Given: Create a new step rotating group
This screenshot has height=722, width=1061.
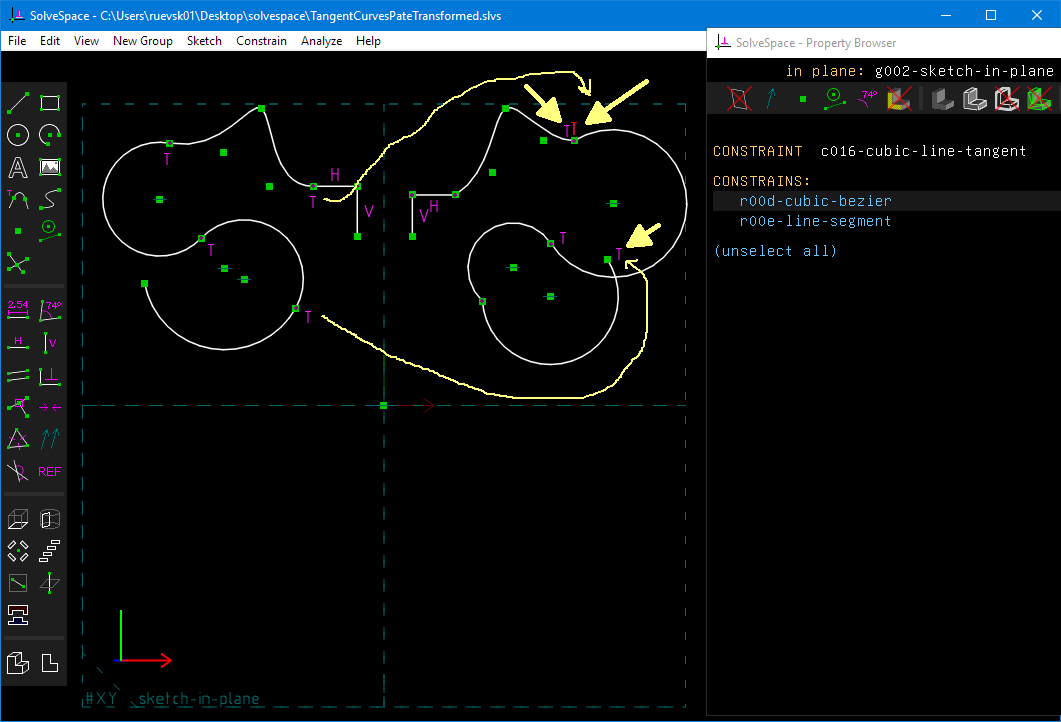Looking at the screenshot, I should pos(18,551).
